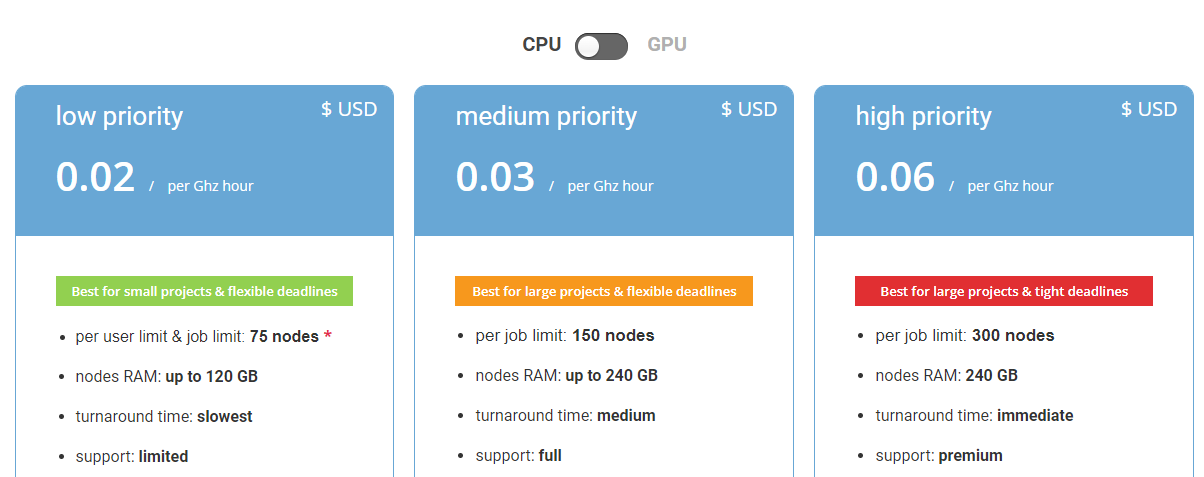Click the 0.02 price in low priority
Image resolution: width=1204 pixels, height=477 pixels.
coord(95,177)
